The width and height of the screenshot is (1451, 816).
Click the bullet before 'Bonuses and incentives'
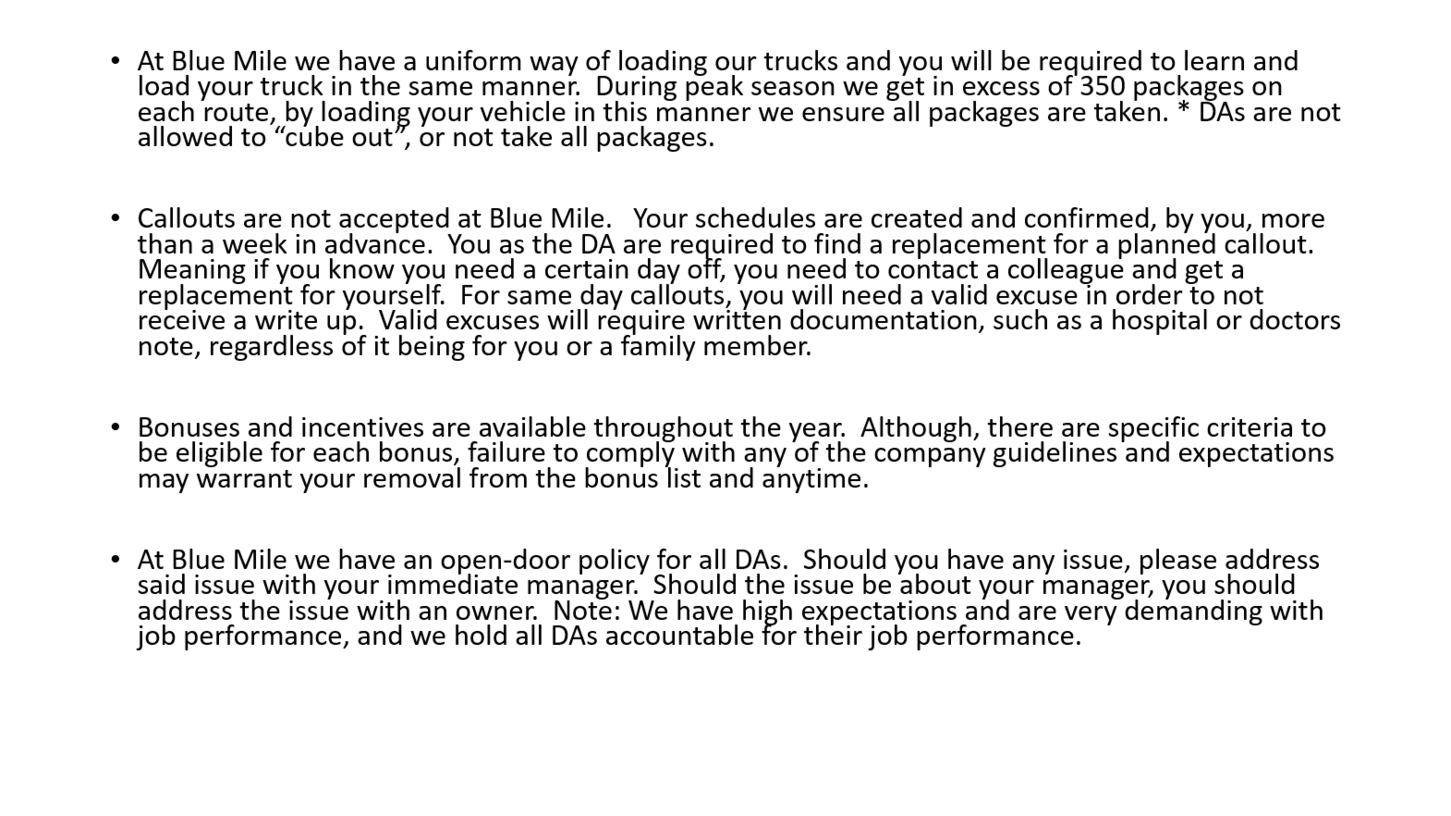tap(116, 428)
